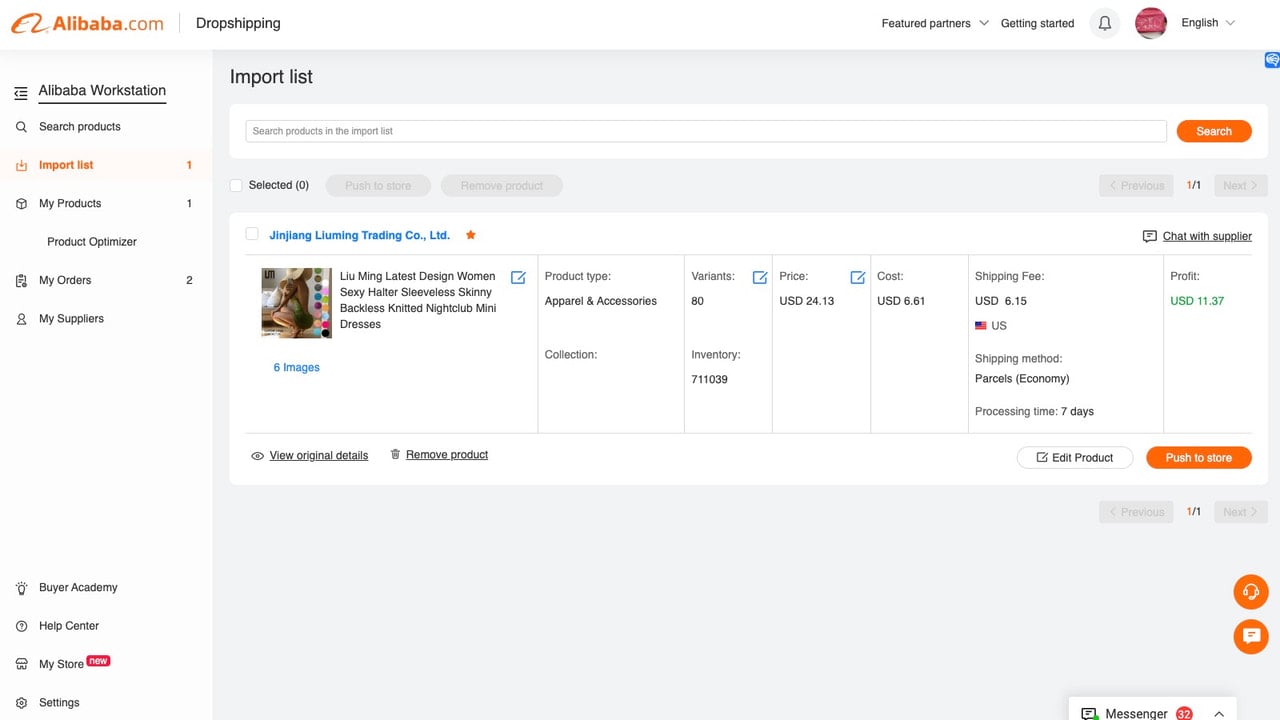Click the favorite star next to supplier name
The image size is (1280, 720).
pos(471,235)
